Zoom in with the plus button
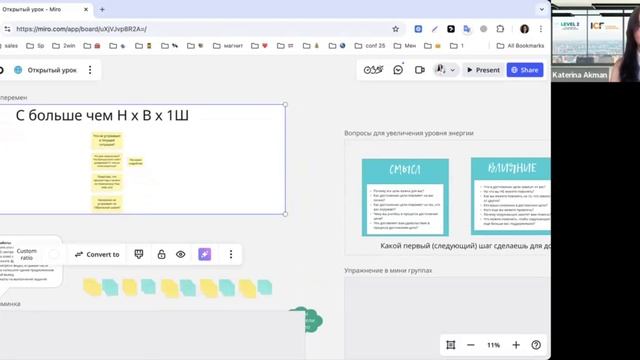This screenshot has height=360, width=640. tap(516, 345)
